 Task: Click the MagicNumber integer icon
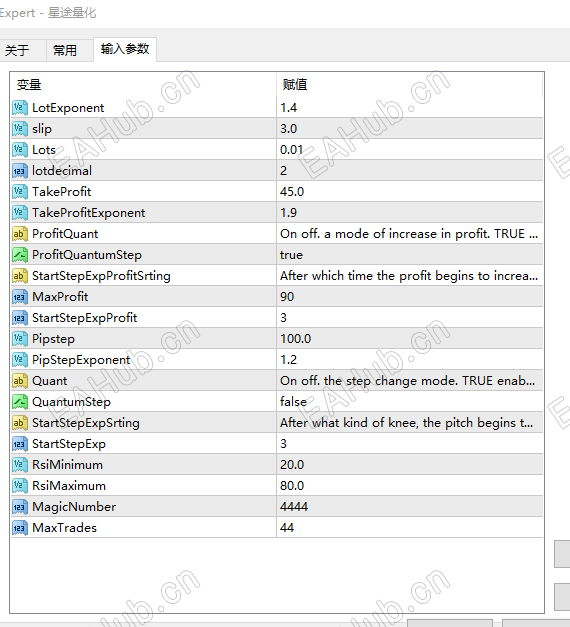click(x=20, y=507)
